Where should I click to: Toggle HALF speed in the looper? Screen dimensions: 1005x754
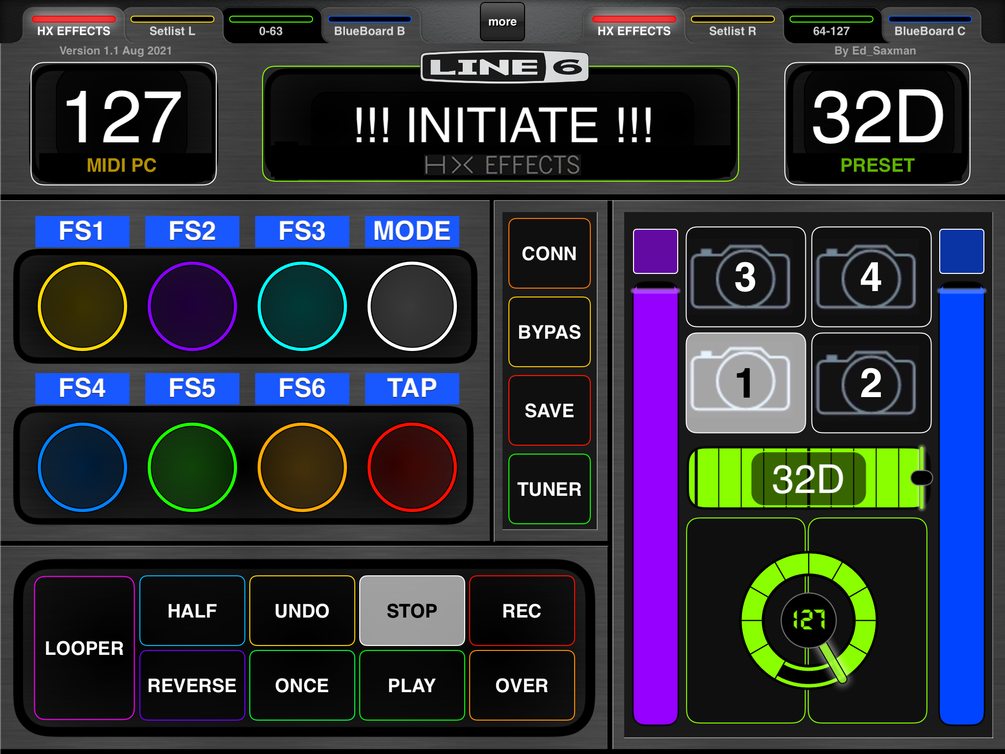(192, 610)
